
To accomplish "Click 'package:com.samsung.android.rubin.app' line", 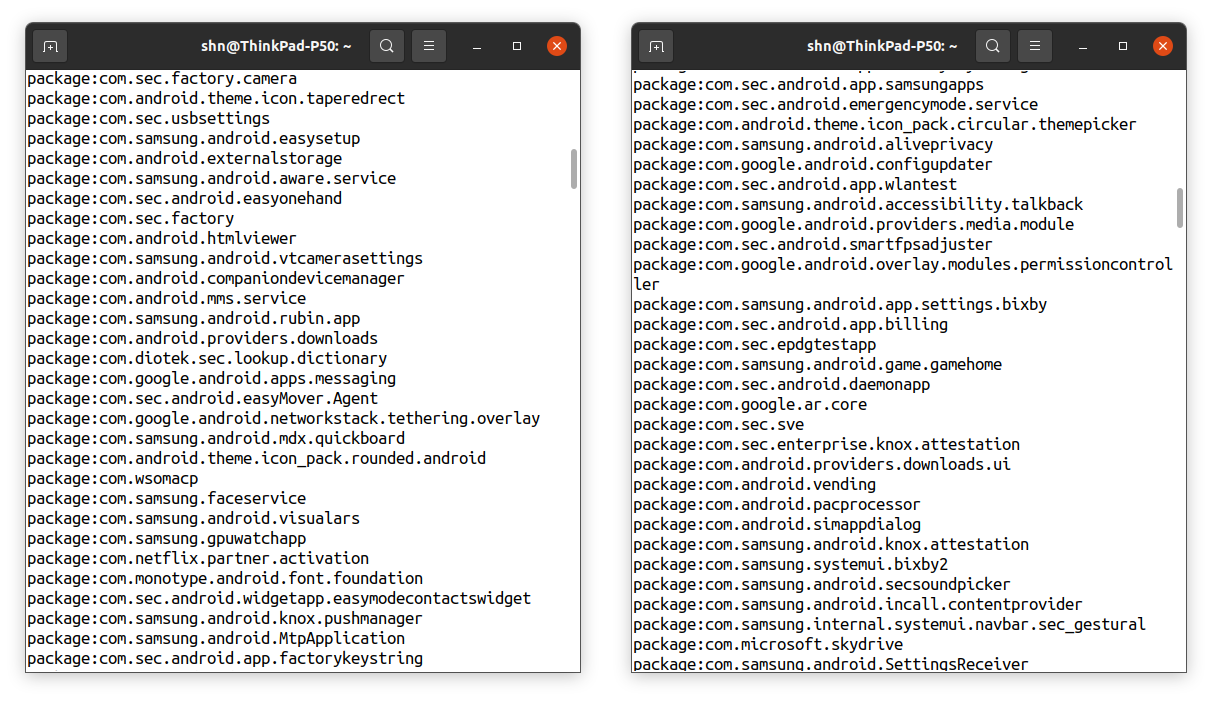I will coord(194,318).
